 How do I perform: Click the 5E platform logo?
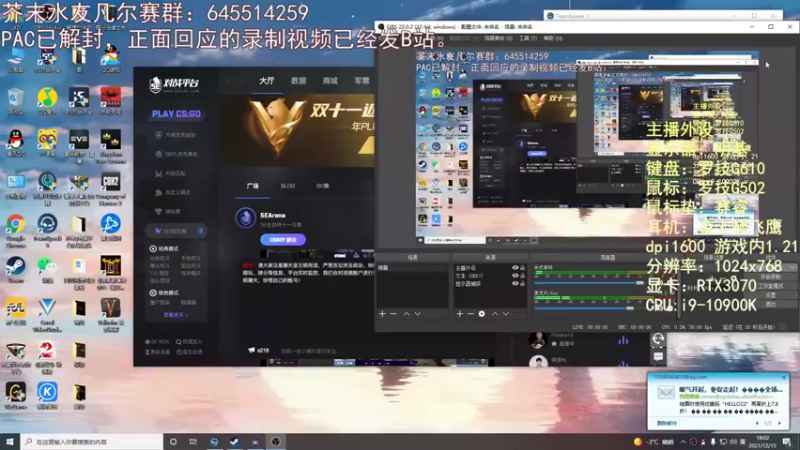tap(174, 85)
